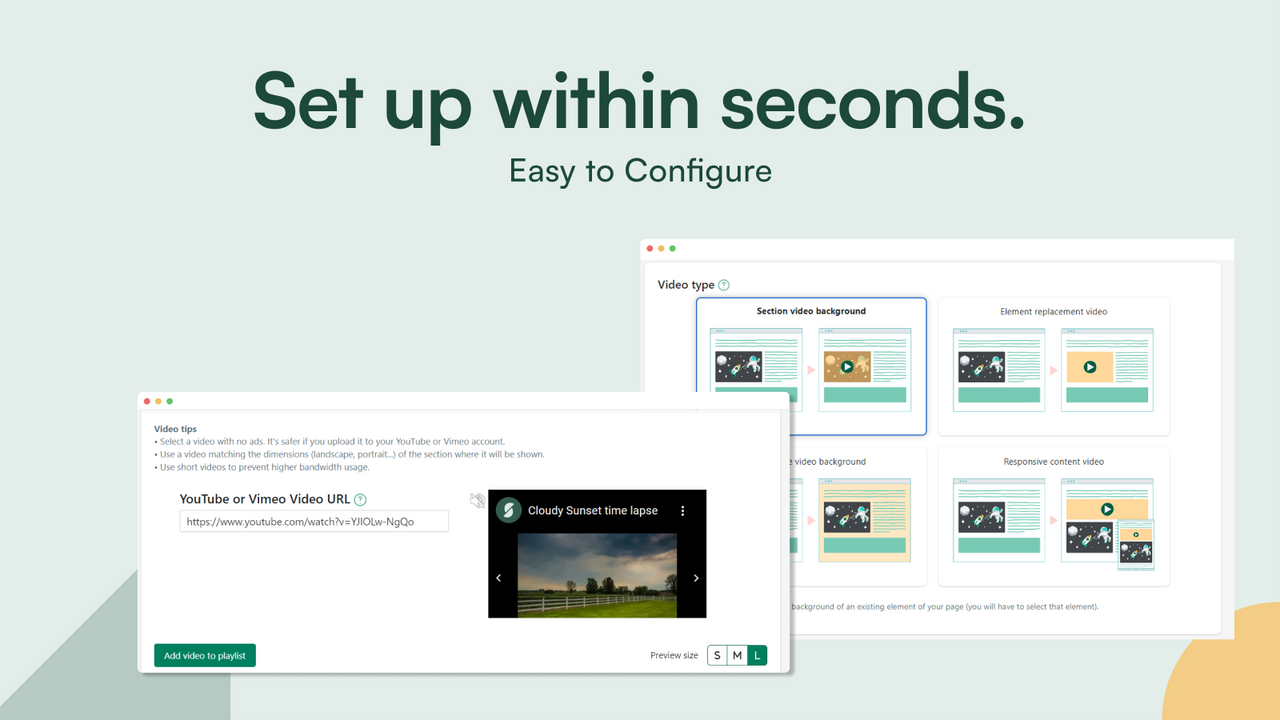The height and width of the screenshot is (720, 1280).
Task: Go to next video using right arrow
Action: [696, 578]
